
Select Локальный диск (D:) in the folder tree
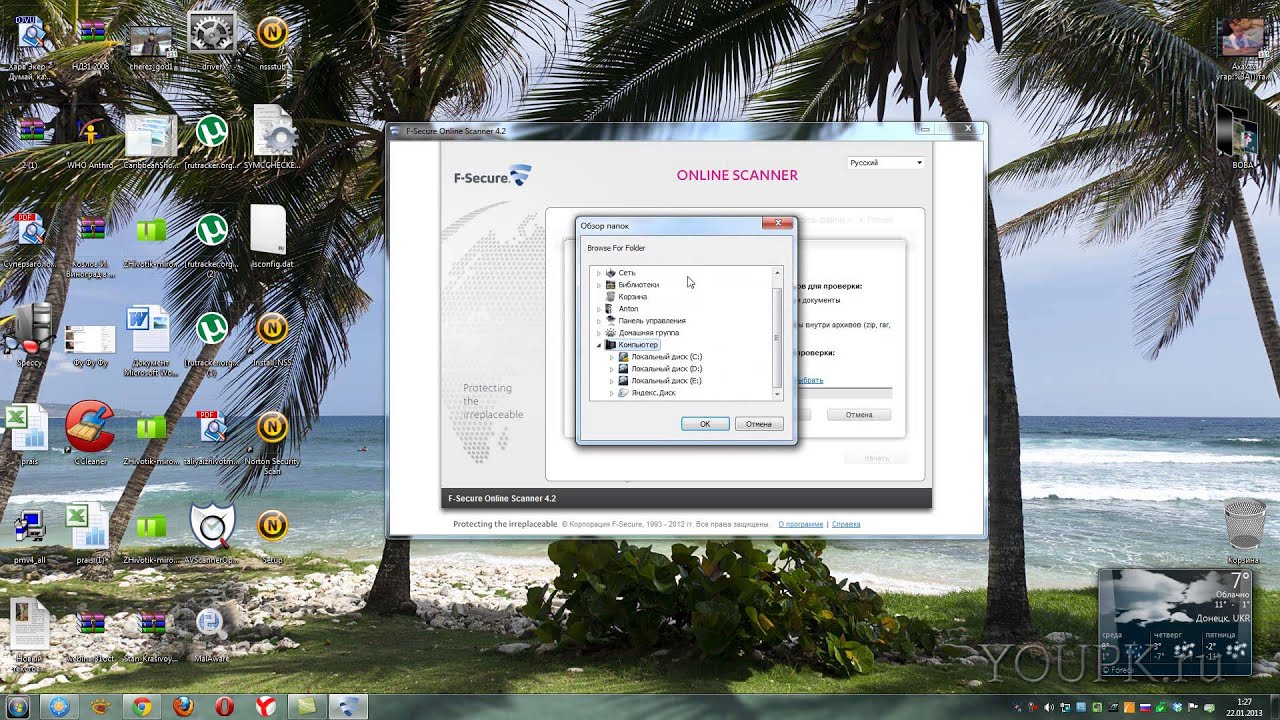666,369
